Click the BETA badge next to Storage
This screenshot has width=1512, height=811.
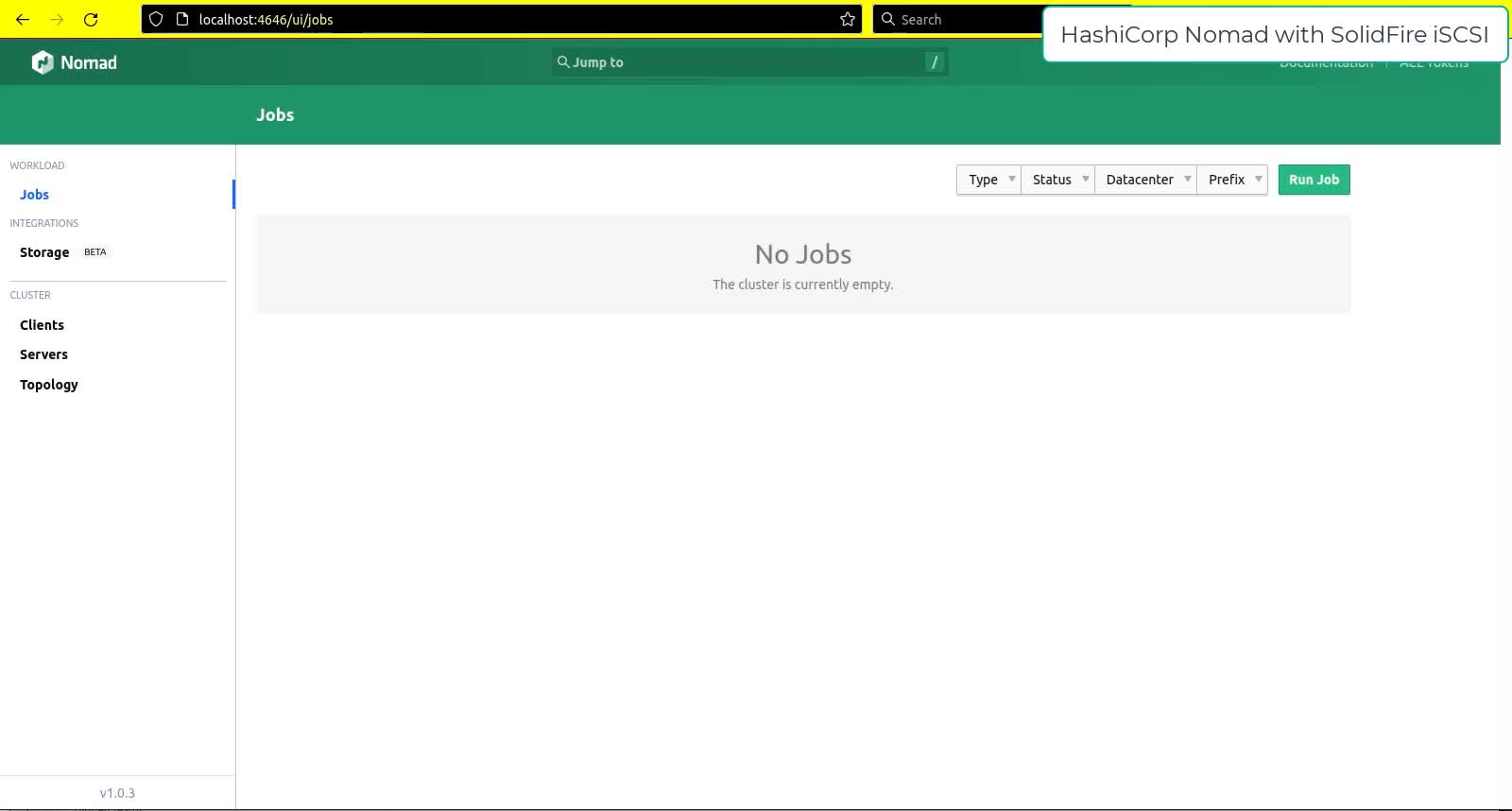tap(95, 252)
